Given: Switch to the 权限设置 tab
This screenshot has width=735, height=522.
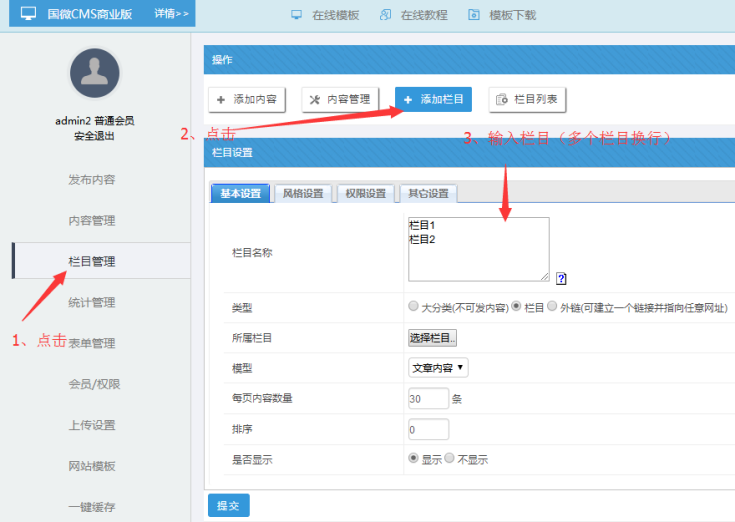Looking at the screenshot, I should [x=364, y=194].
